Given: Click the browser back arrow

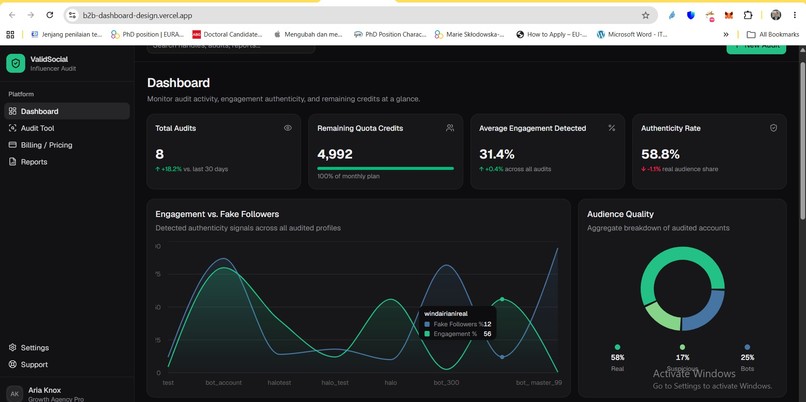Looking at the screenshot, I should tap(12, 15).
